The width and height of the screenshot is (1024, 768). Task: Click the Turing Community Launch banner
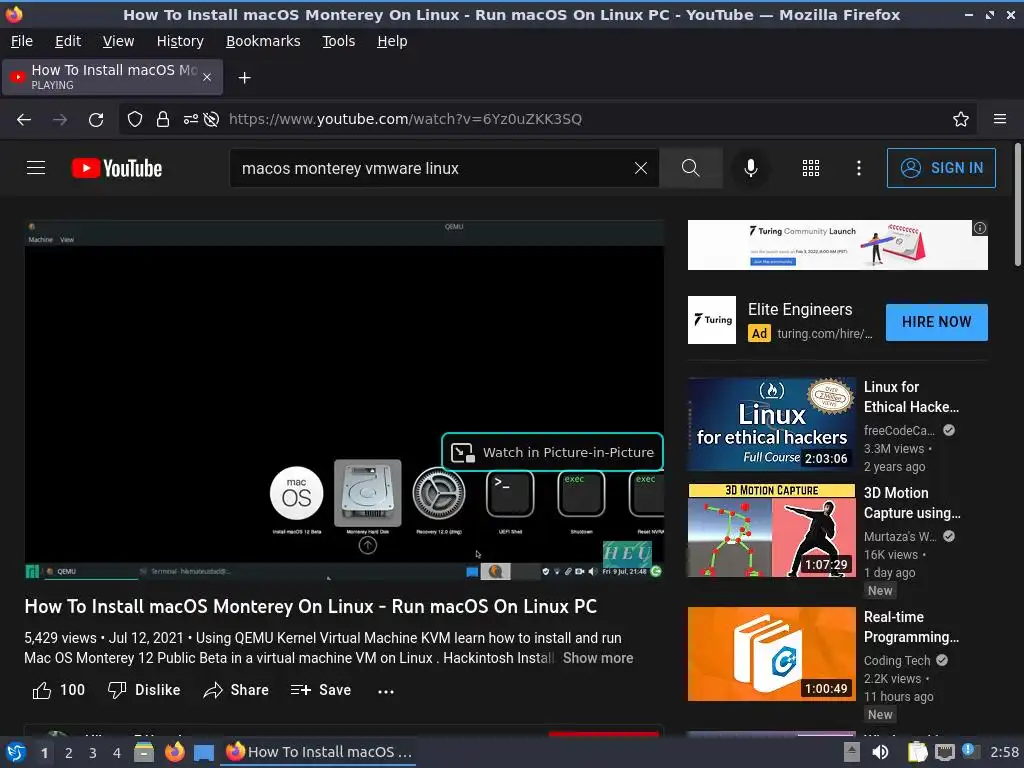pyautogui.click(x=837, y=245)
